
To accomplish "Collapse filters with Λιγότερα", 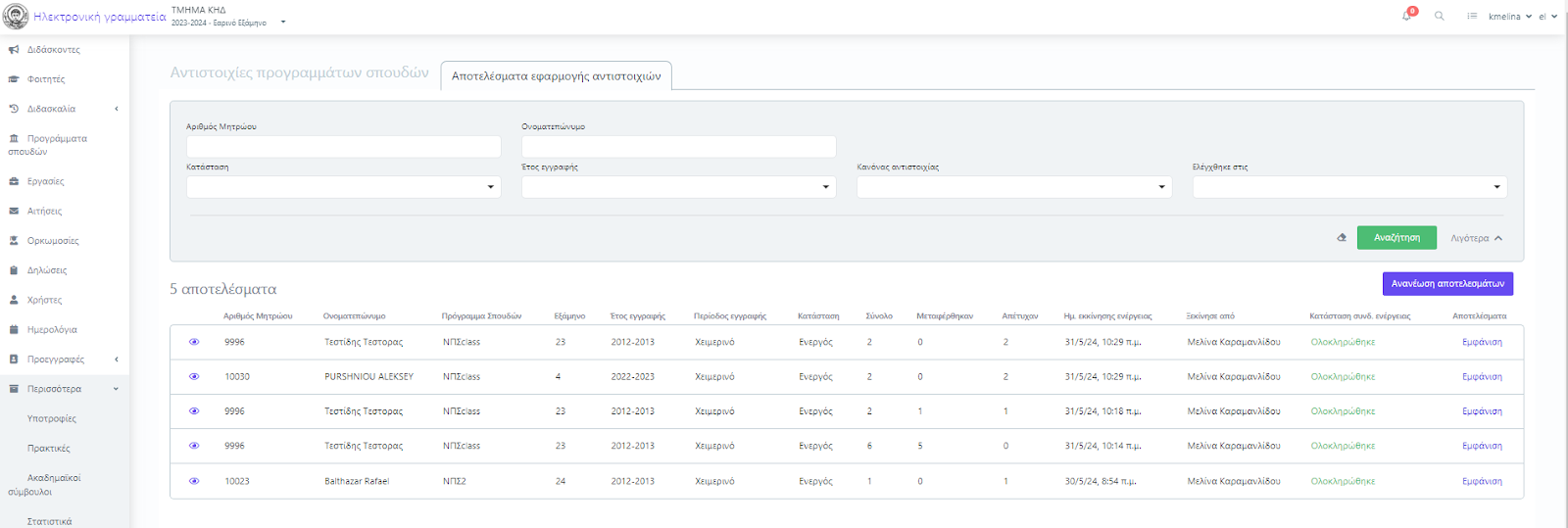I will click(1476, 238).
